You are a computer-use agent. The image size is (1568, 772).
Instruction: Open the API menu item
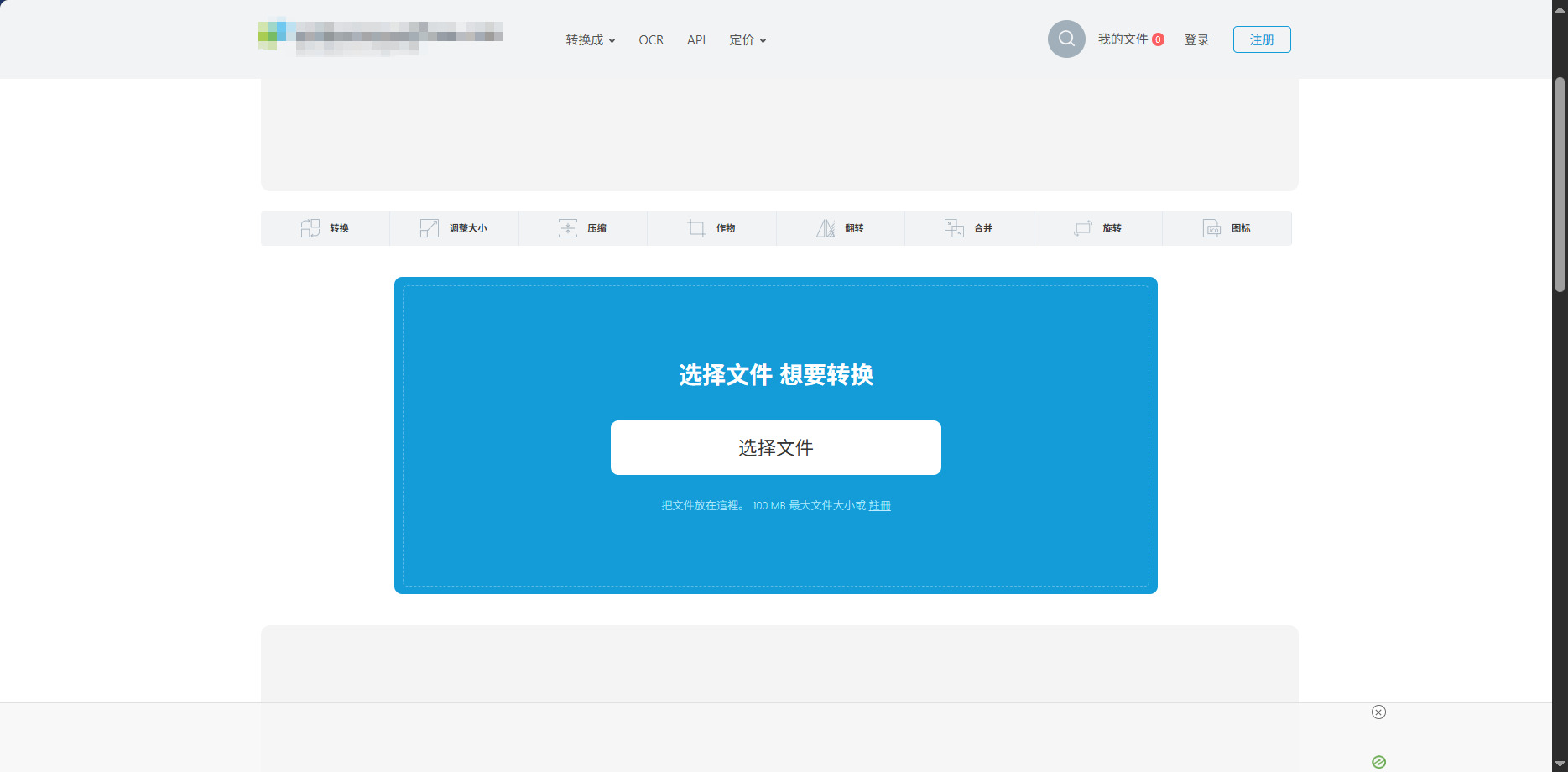(x=696, y=39)
